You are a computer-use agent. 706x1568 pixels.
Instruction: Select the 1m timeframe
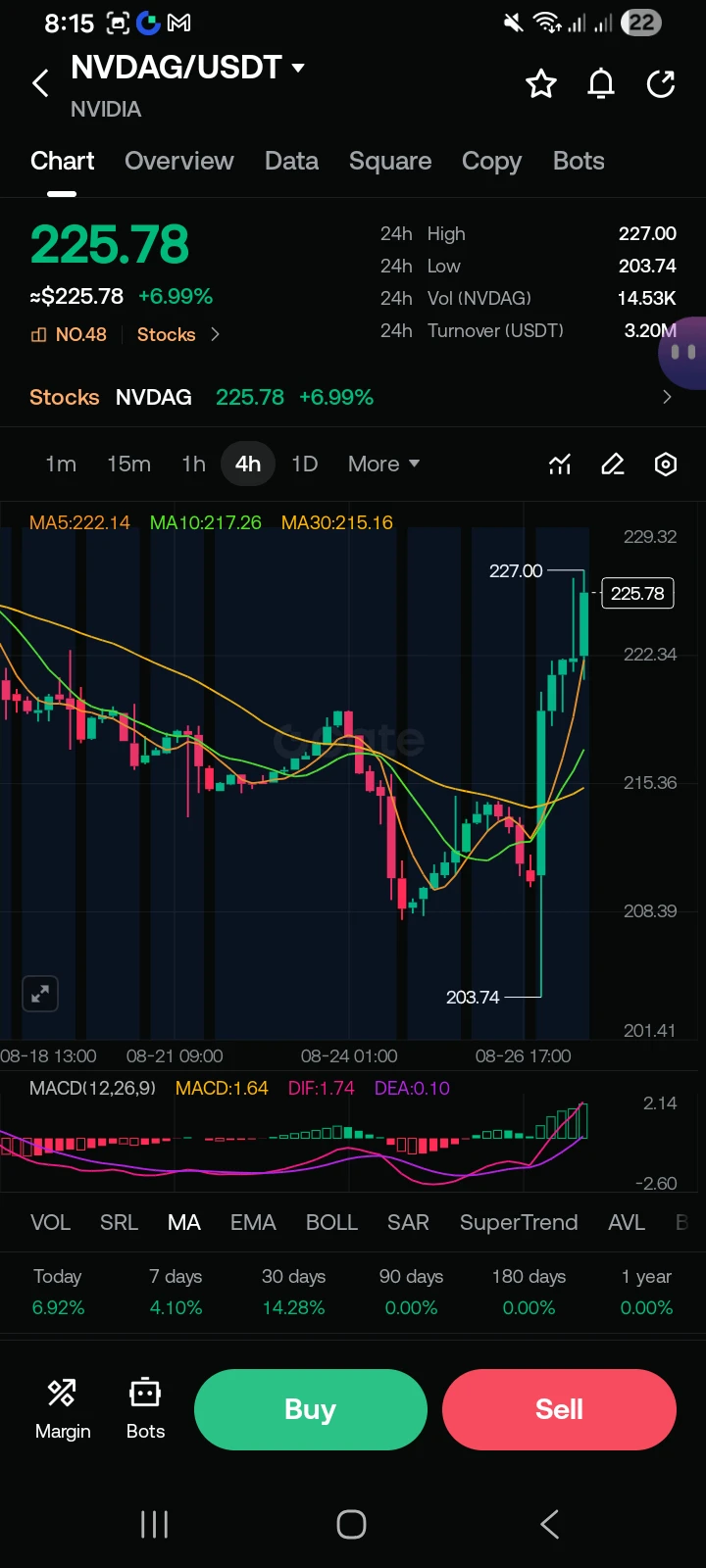(x=61, y=464)
